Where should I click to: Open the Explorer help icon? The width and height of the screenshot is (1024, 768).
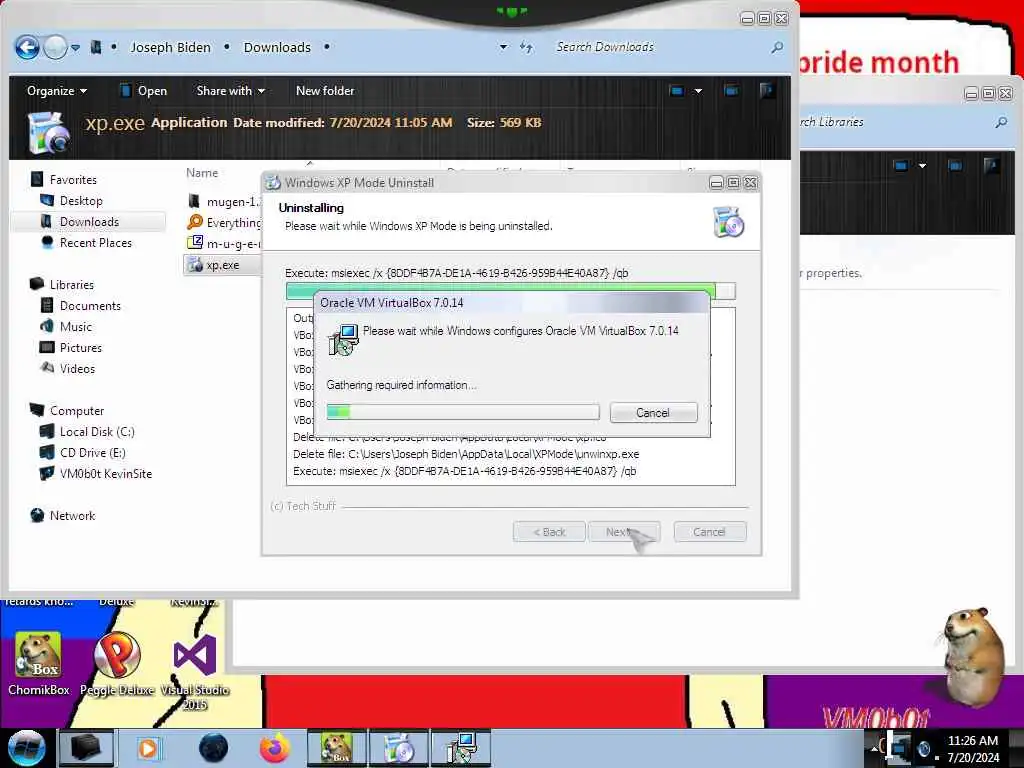click(x=767, y=90)
